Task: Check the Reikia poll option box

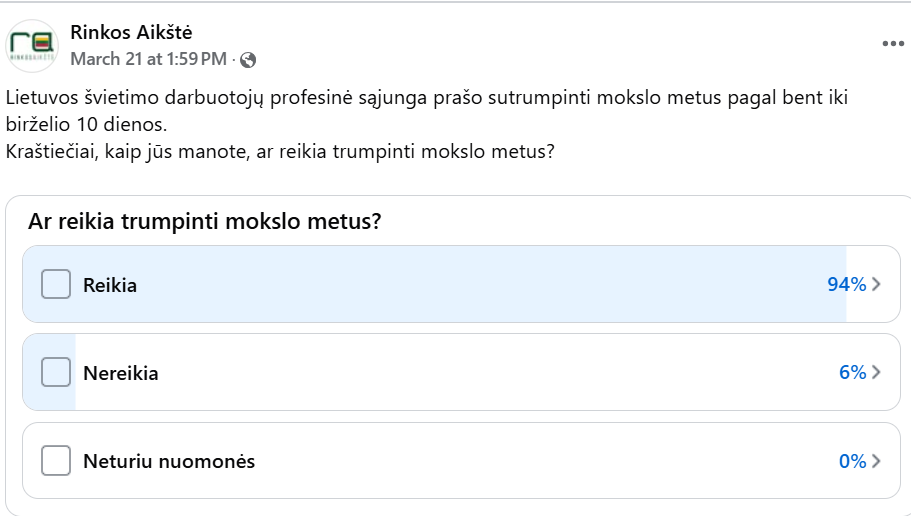Action: coord(56,284)
